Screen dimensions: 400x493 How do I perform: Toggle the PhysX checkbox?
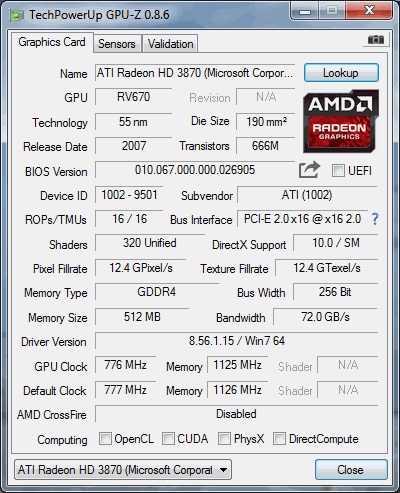pos(224,439)
